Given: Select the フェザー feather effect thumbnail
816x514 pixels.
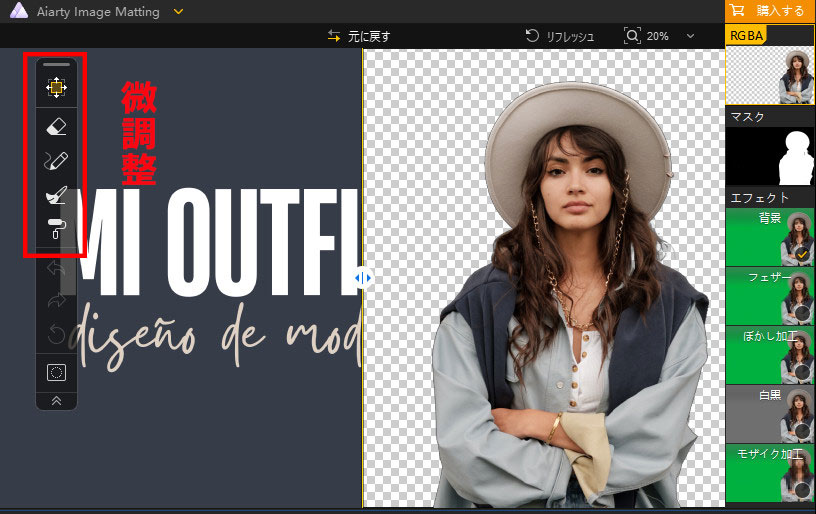Looking at the screenshot, I should point(770,297).
